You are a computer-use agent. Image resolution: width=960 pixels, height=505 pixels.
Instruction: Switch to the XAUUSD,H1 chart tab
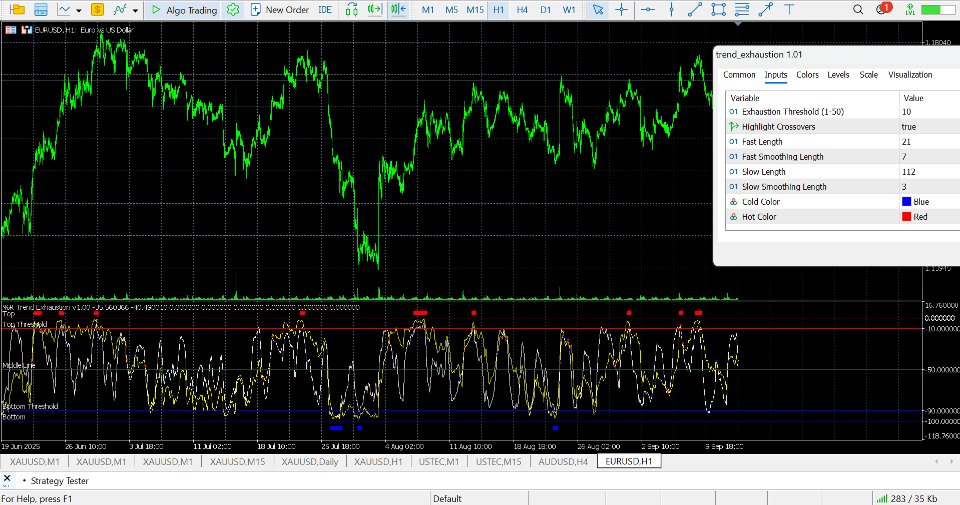coord(378,462)
